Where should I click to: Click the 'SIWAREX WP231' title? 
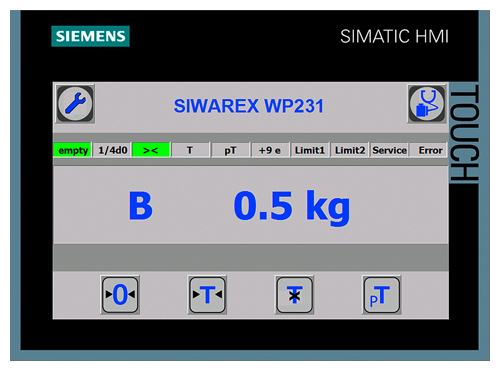pyautogui.click(x=249, y=106)
